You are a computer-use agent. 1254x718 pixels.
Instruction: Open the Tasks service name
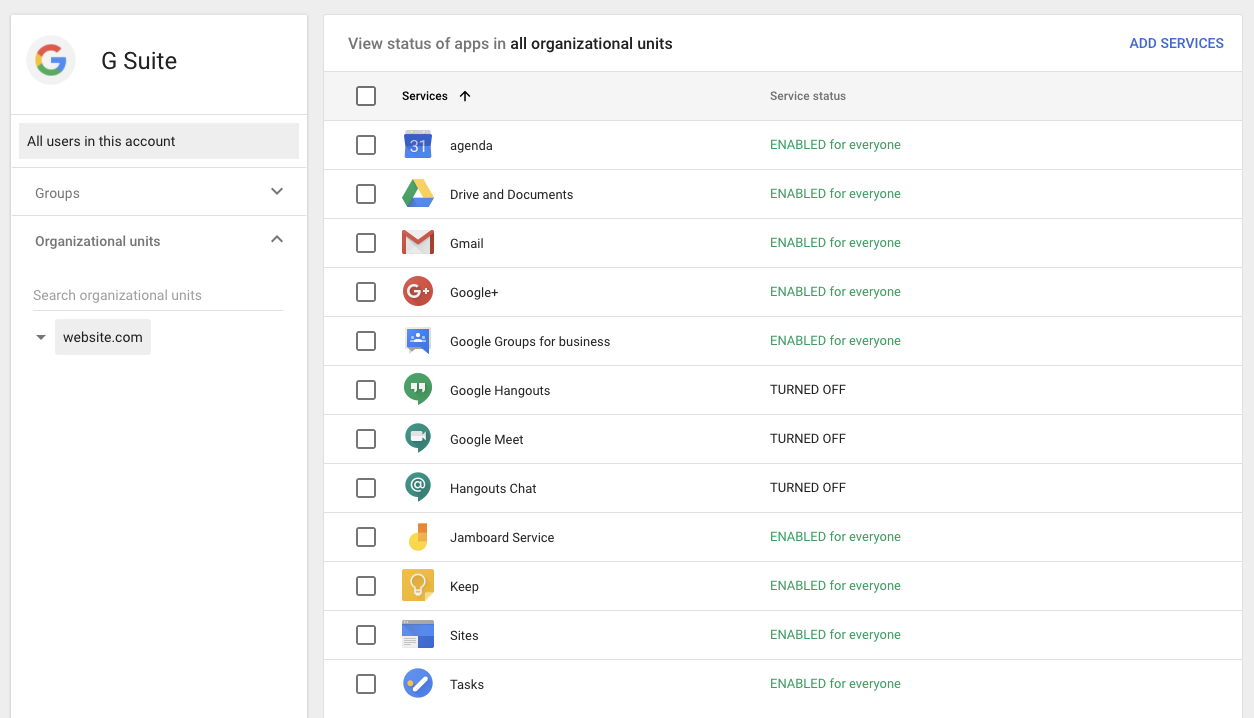click(x=467, y=685)
